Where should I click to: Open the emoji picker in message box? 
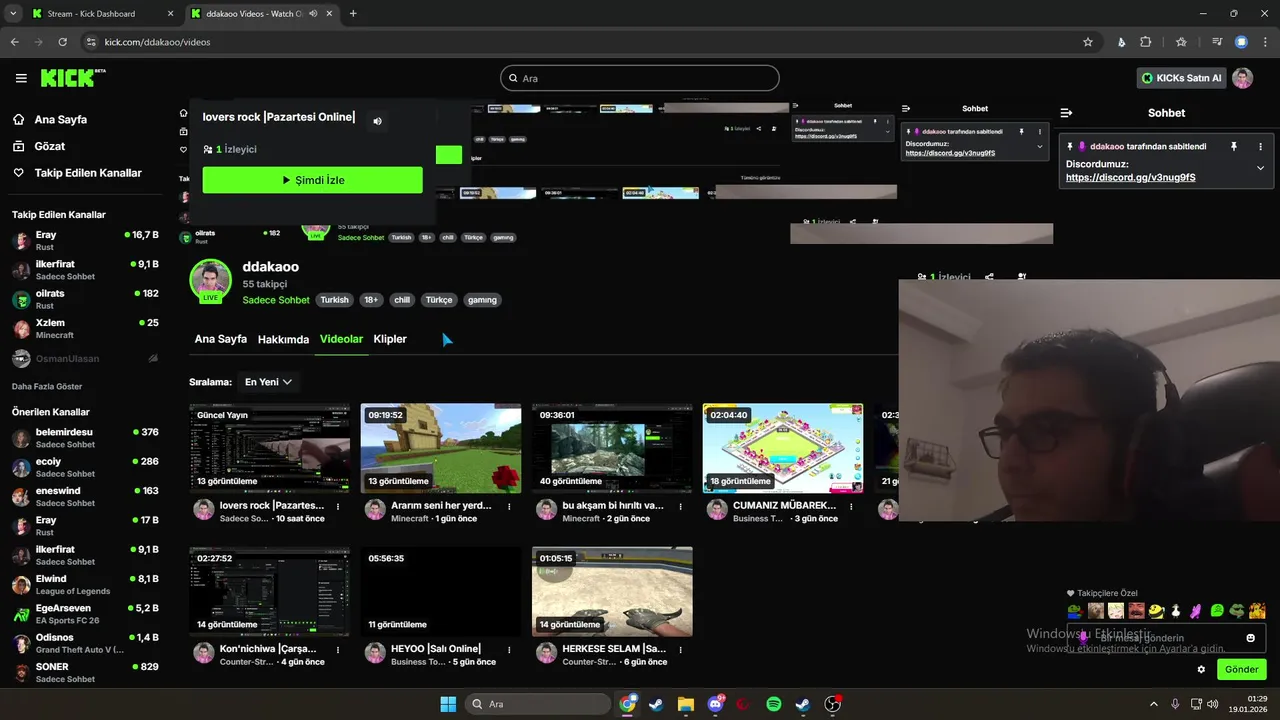point(1250,638)
